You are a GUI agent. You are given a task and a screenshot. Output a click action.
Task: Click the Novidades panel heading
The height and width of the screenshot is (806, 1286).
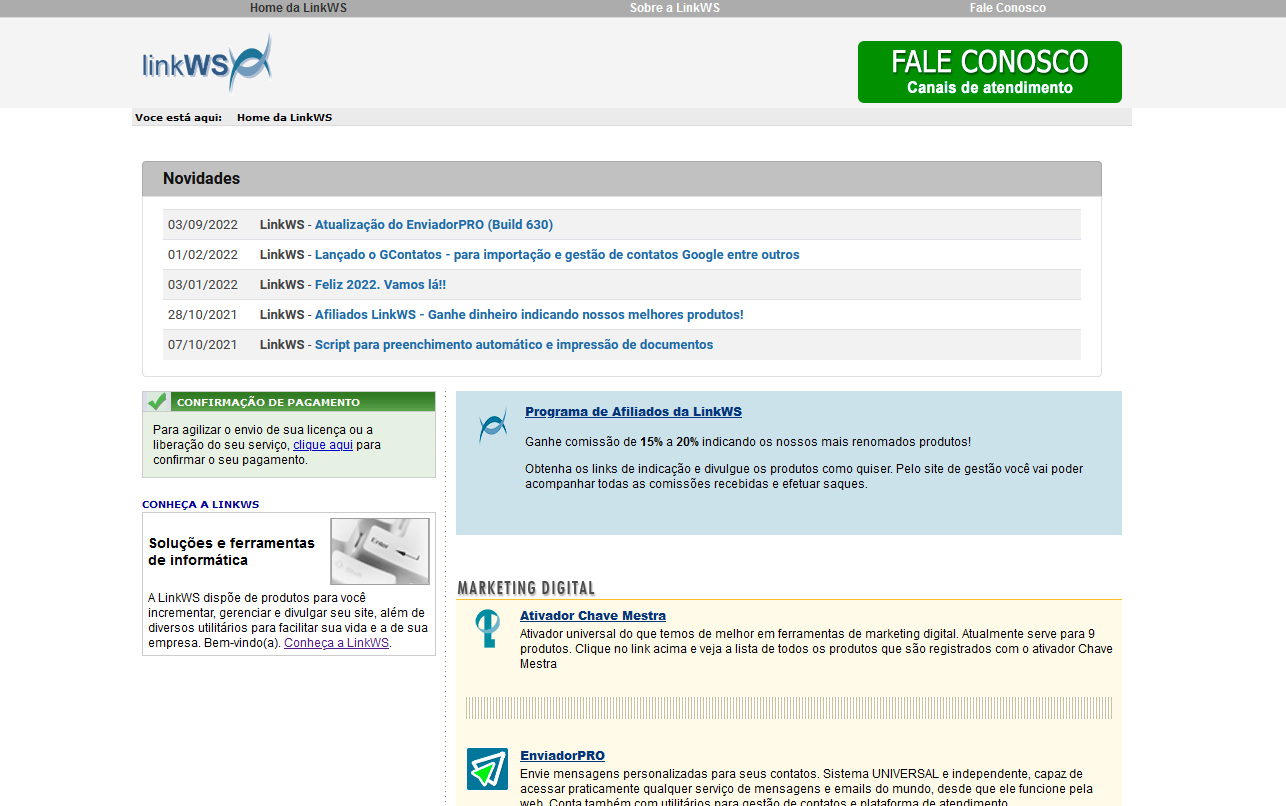[202, 179]
